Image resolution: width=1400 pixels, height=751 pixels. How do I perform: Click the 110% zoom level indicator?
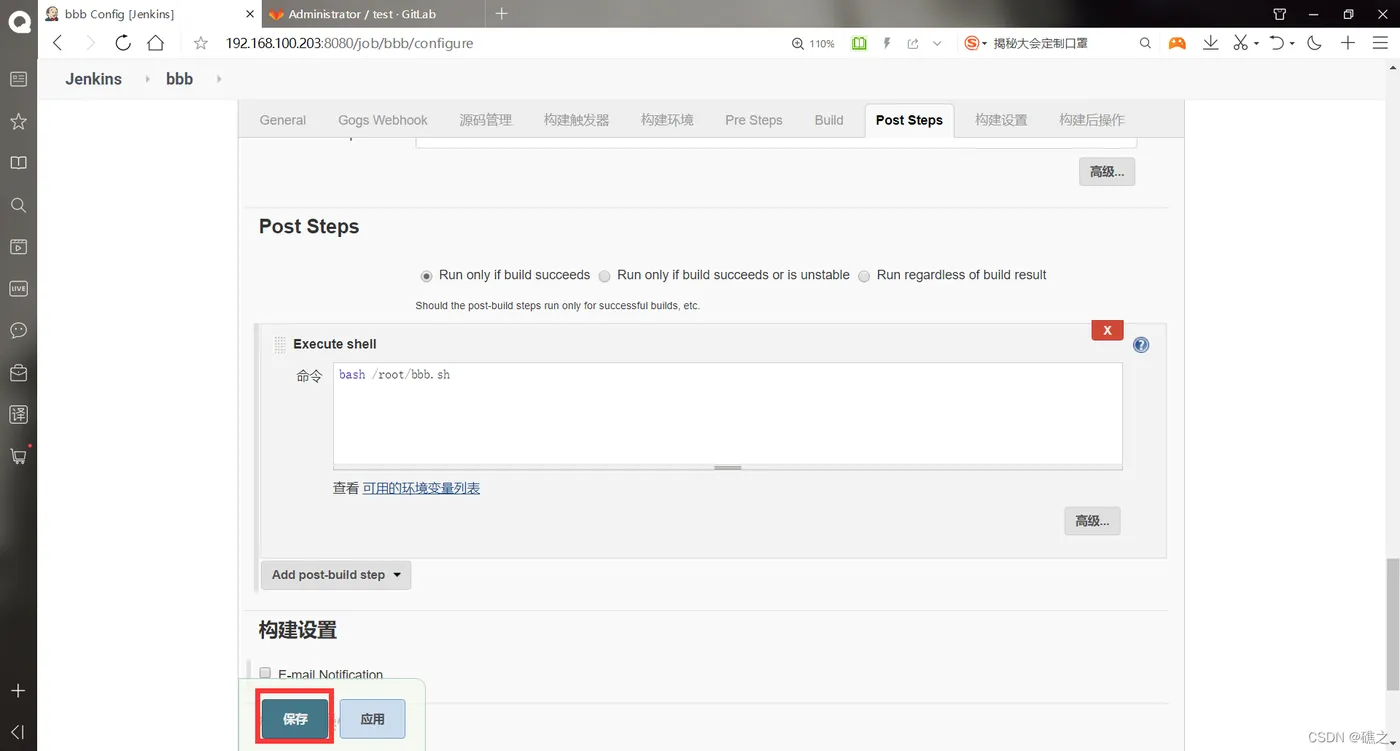click(813, 44)
